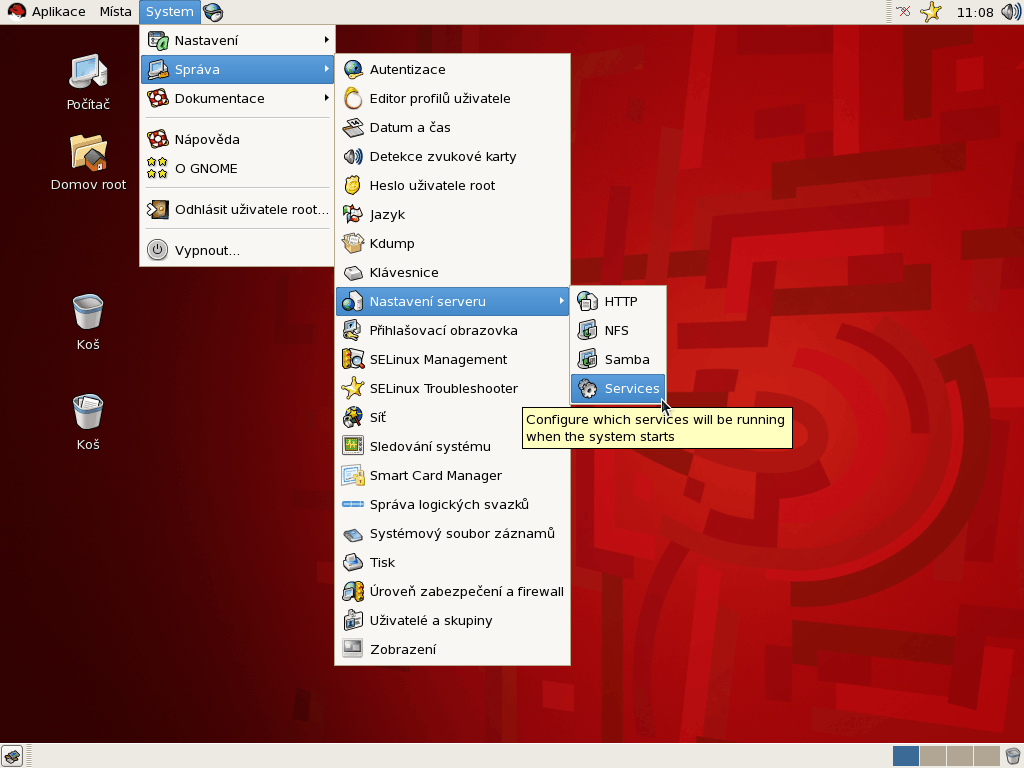Select O GNOME menu item
Screen dimensions: 1024x768
(237, 168)
